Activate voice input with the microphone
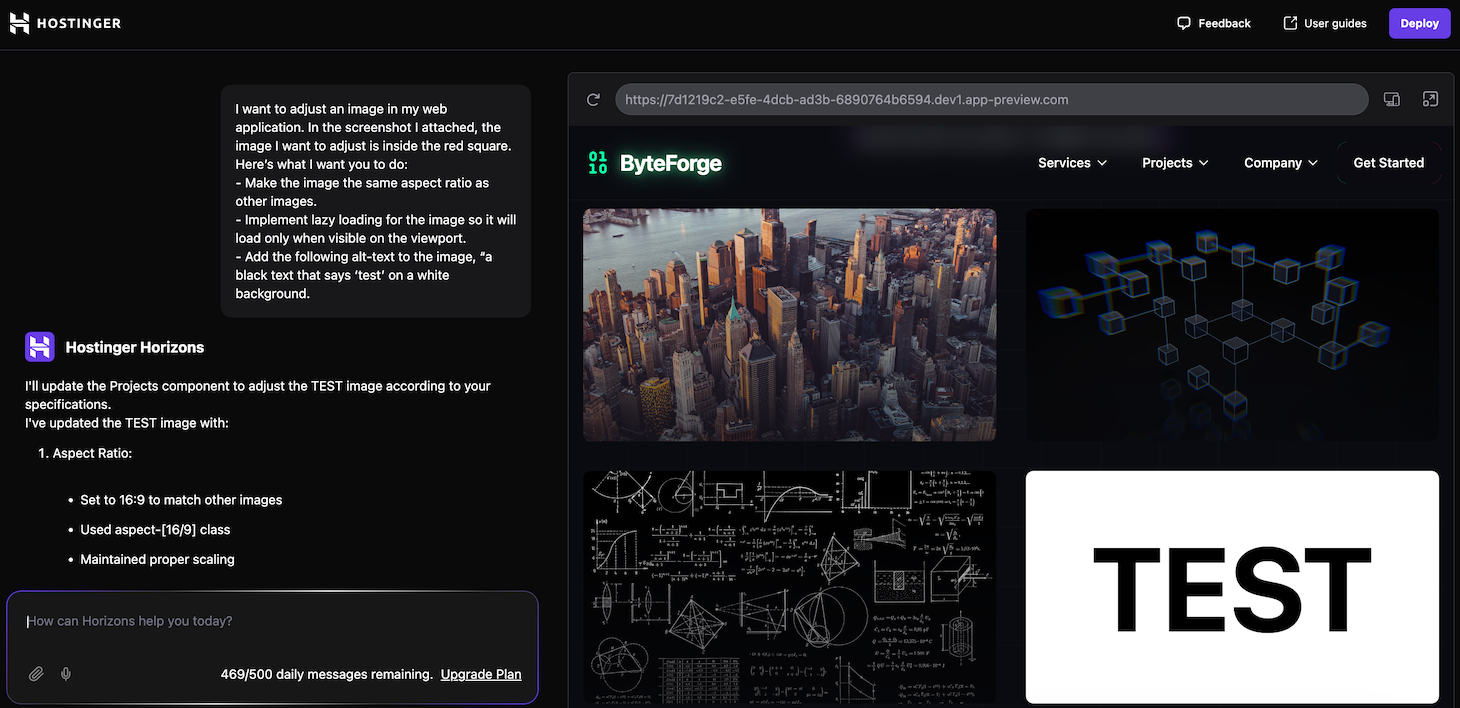Screen dimensions: 1460x708 pyautogui.click(x=66, y=673)
